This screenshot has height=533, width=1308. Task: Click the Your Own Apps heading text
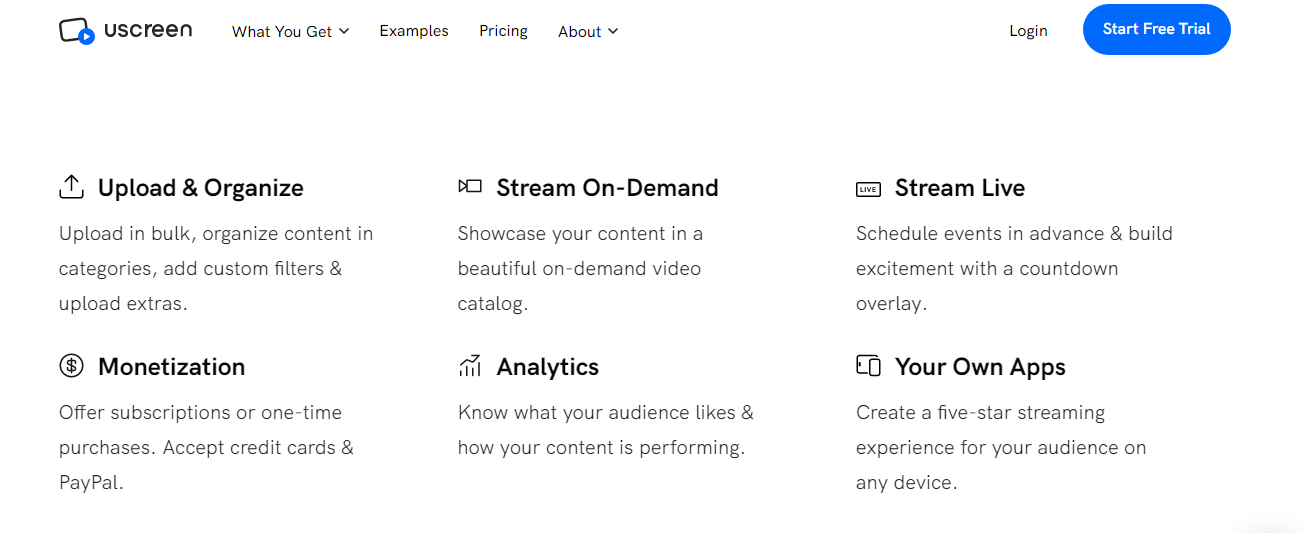click(x=980, y=367)
